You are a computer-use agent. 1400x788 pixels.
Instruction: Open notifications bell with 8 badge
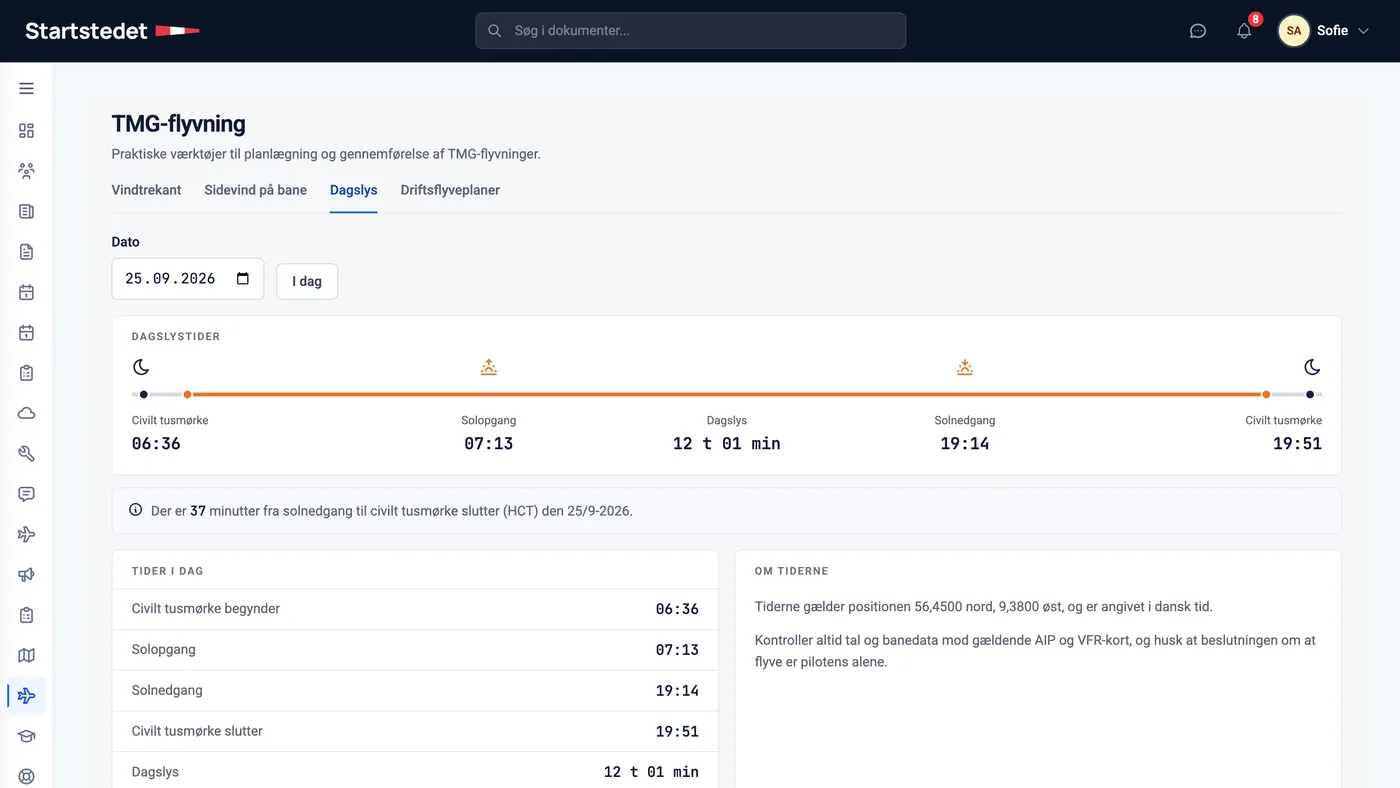tap(1245, 31)
